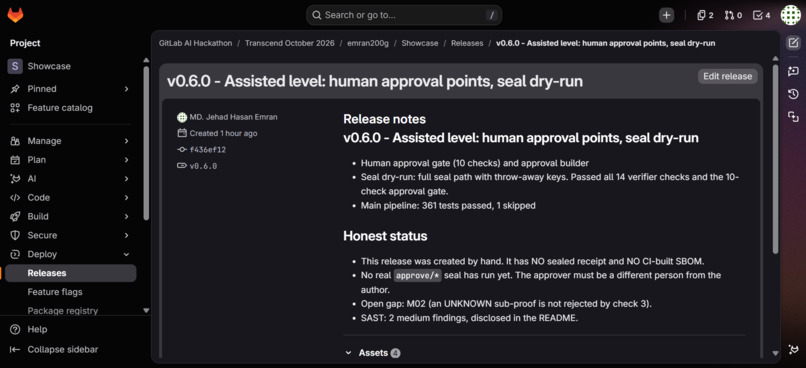Expand the Secure menu chevron

126,235
